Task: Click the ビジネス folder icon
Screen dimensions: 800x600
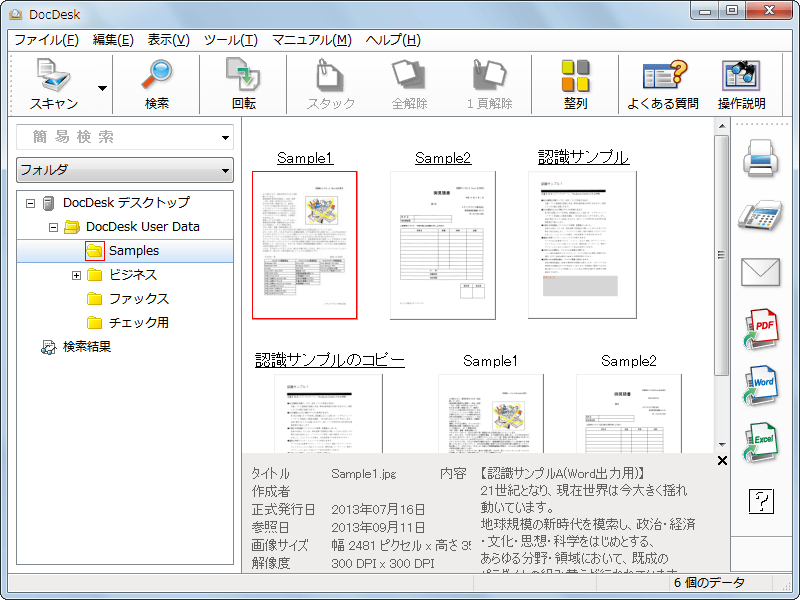Action: pos(94,274)
